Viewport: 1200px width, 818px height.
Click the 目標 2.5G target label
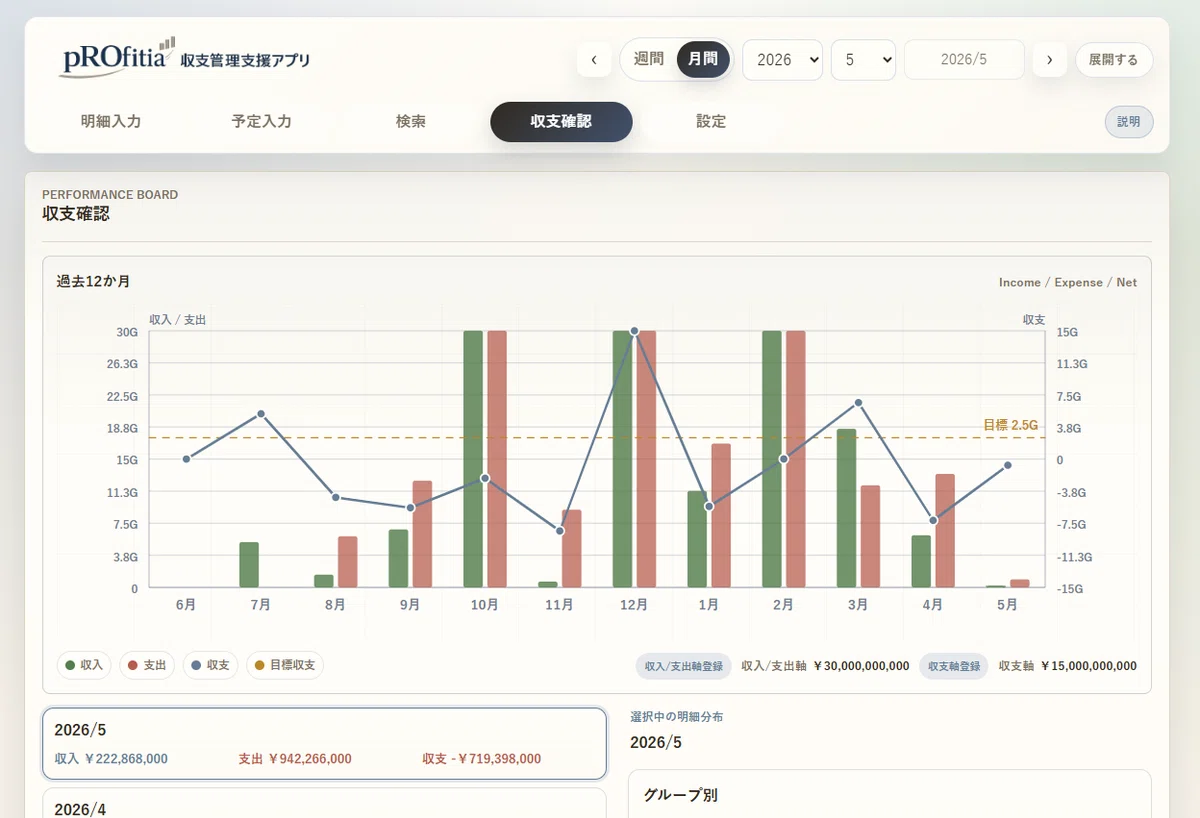(x=1010, y=425)
